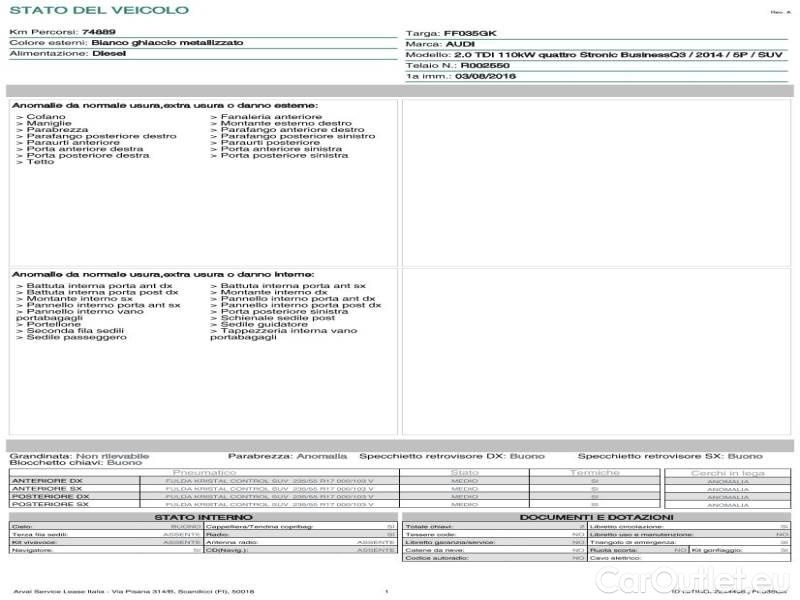Click the Maniglie entry

click(x=44, y=123)
